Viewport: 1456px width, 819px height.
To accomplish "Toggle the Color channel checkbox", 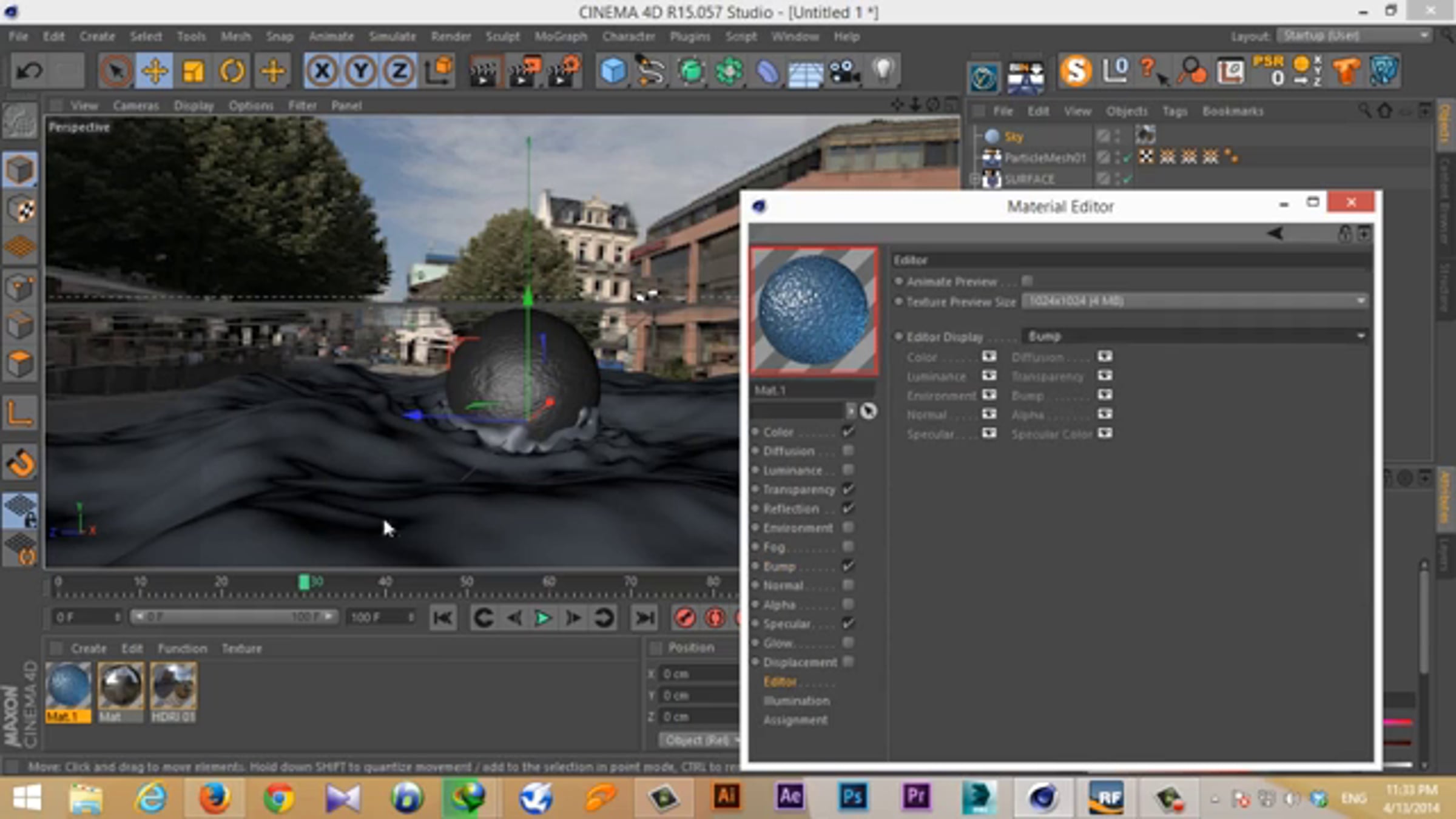I will coord(848,431).
